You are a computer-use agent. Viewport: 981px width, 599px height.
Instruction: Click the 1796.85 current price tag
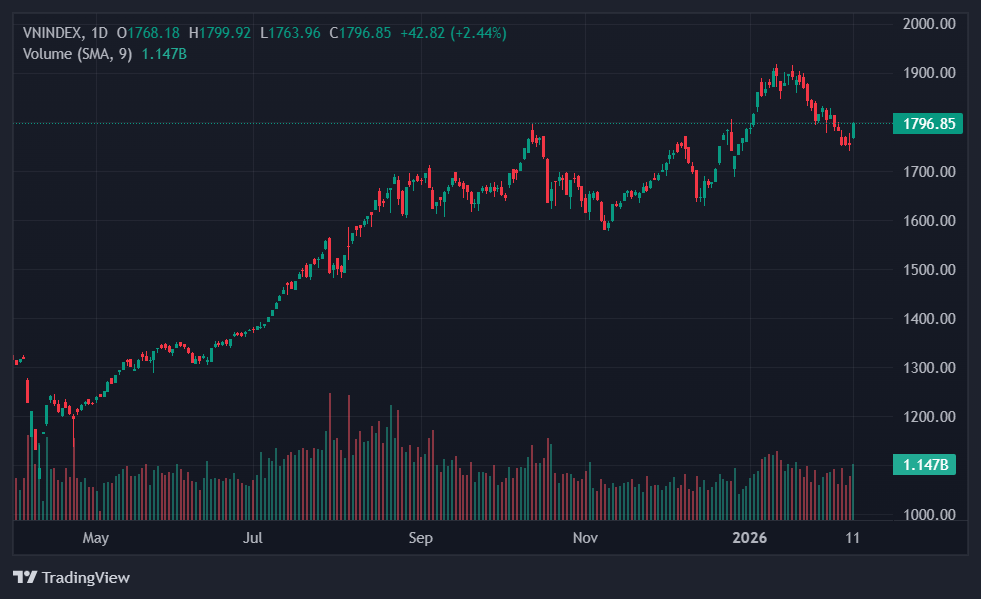pyautogui.click(x=929, y=124)
